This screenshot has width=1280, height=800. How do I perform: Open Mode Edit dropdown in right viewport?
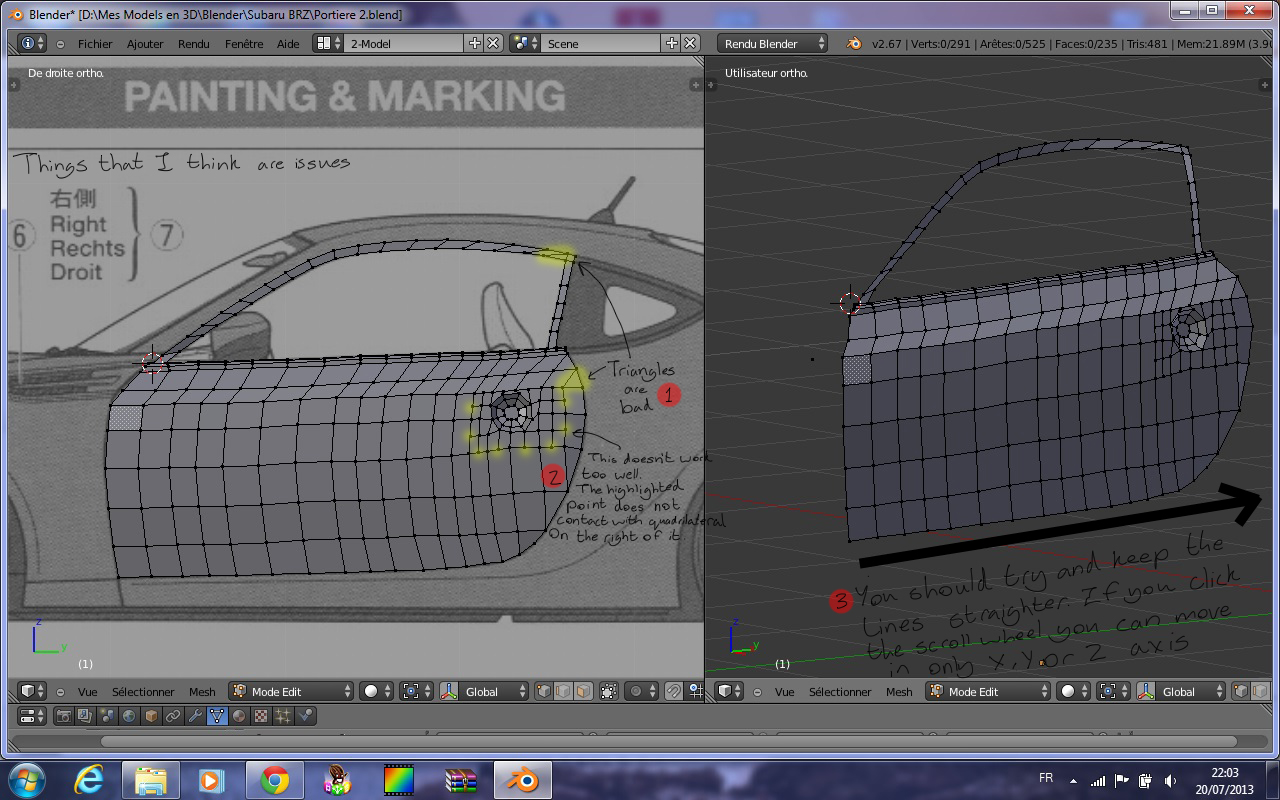[x=988, y=691]
